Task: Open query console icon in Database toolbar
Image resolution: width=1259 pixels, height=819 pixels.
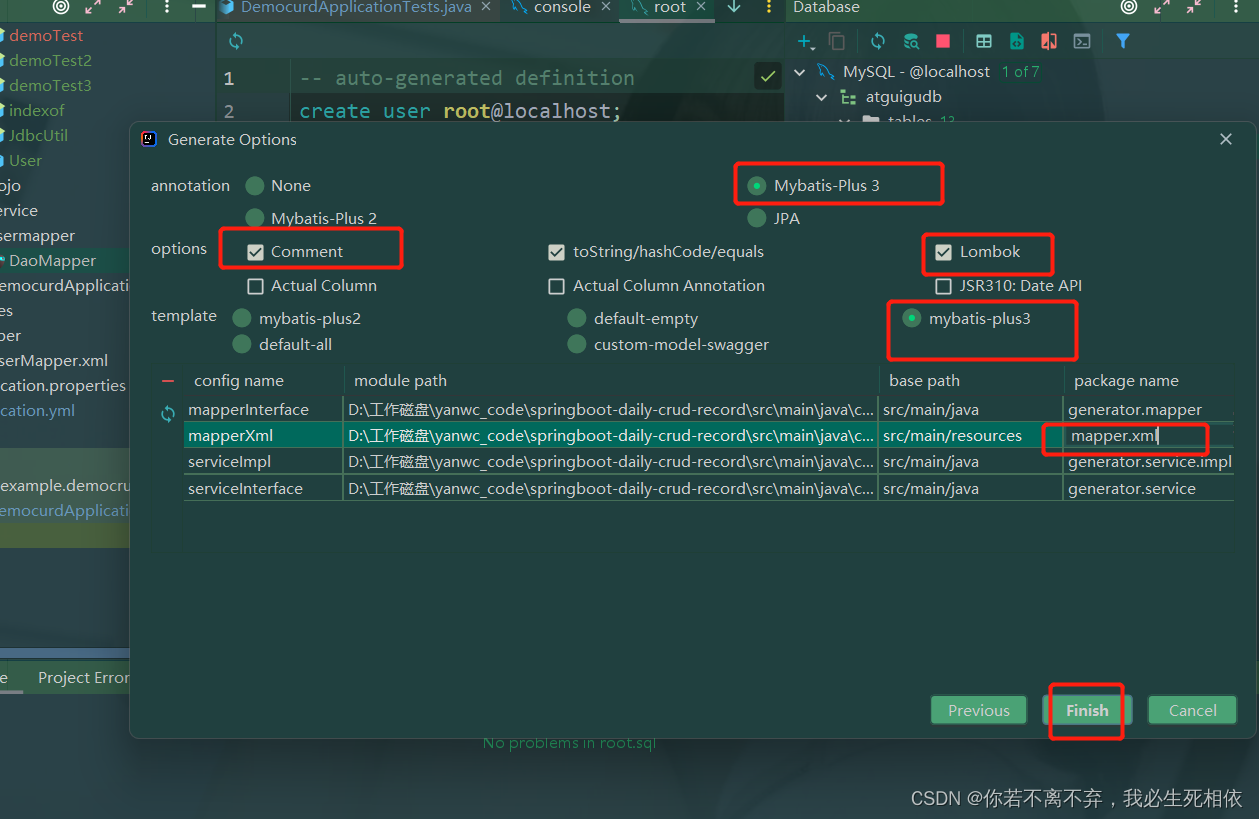Action: 1081,41
